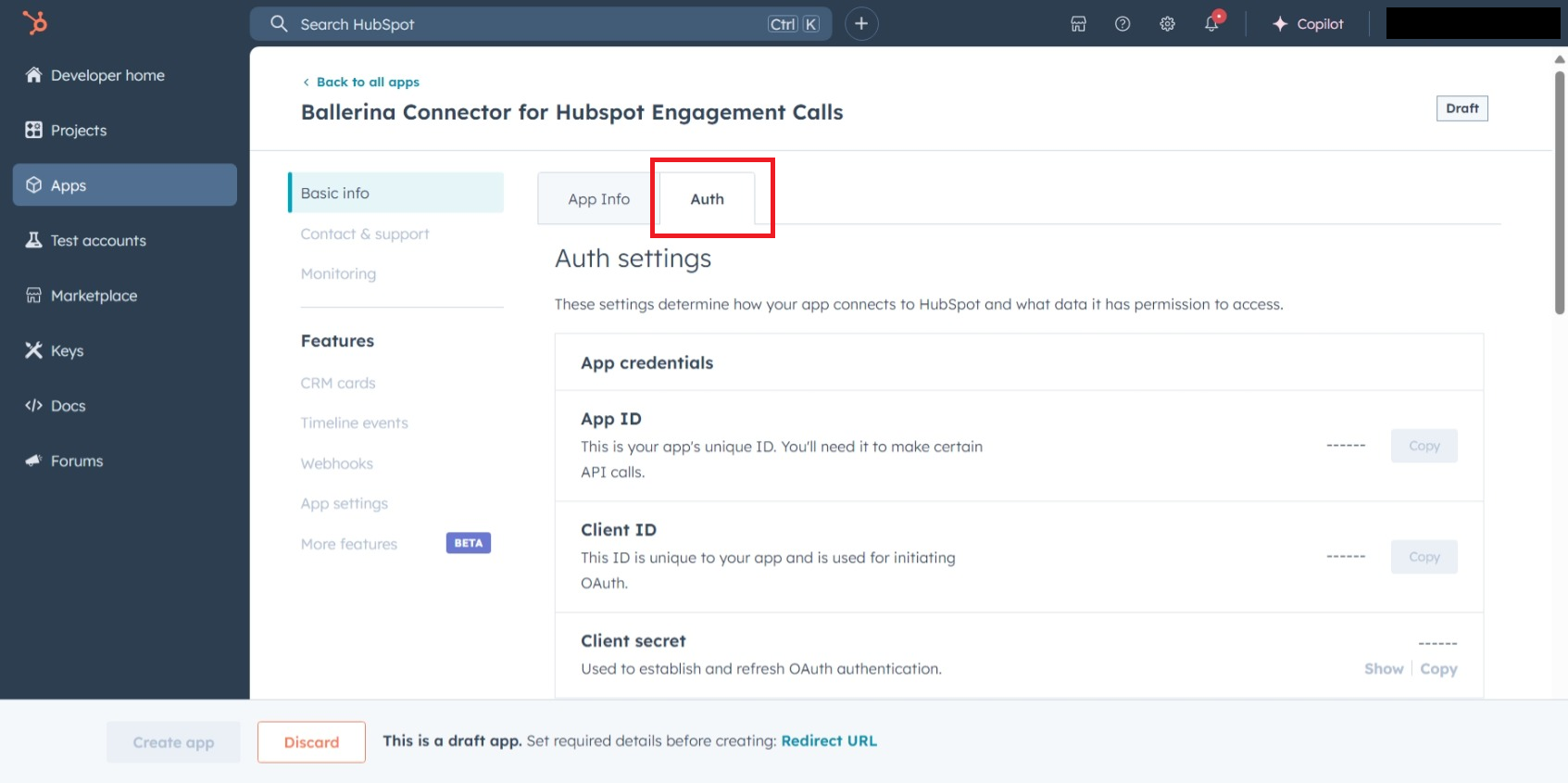Copy the App ID

coord(1424,446)
